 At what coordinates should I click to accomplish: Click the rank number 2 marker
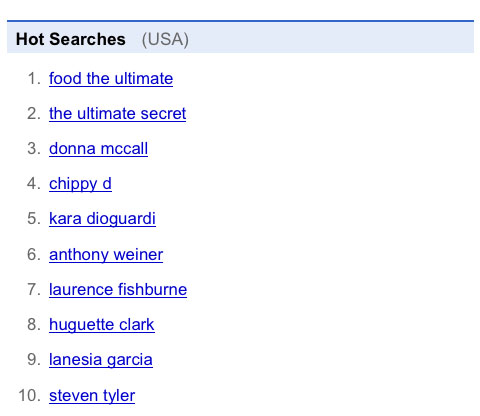pyautogui.click(x=34, y=114)
